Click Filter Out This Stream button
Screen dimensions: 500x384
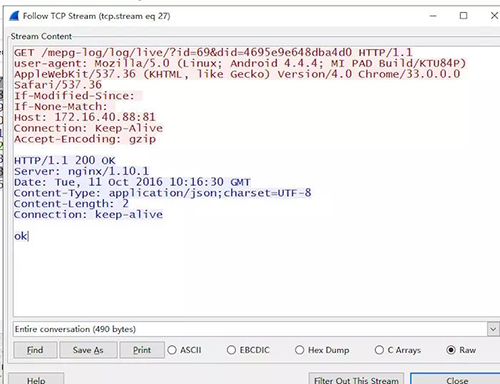[x=356, y=379]
